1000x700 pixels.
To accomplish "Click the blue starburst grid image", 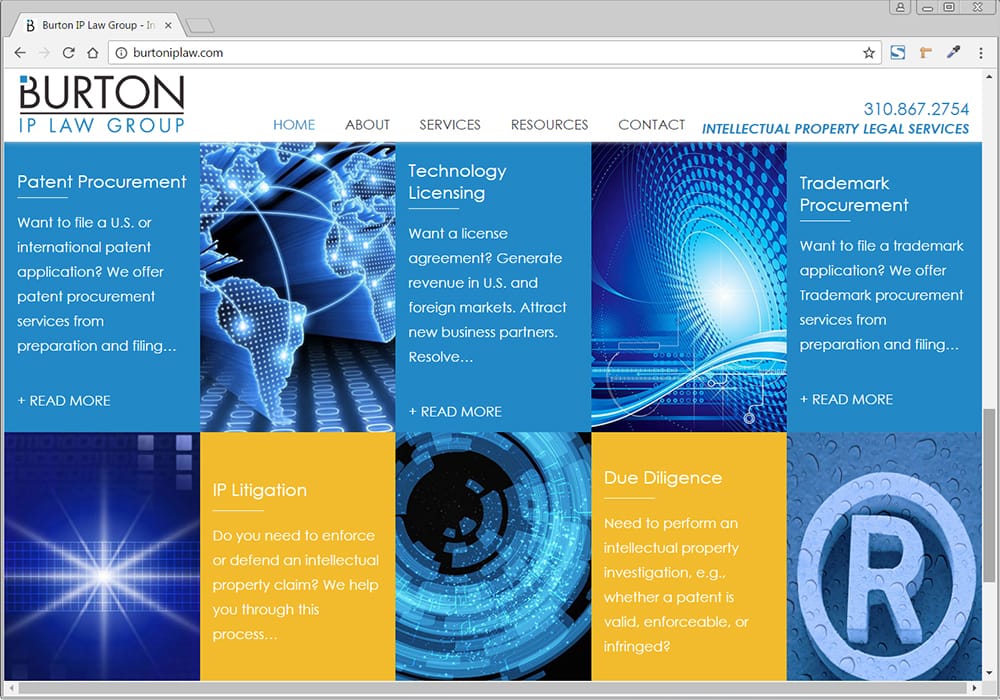I will tap(102, 556).
